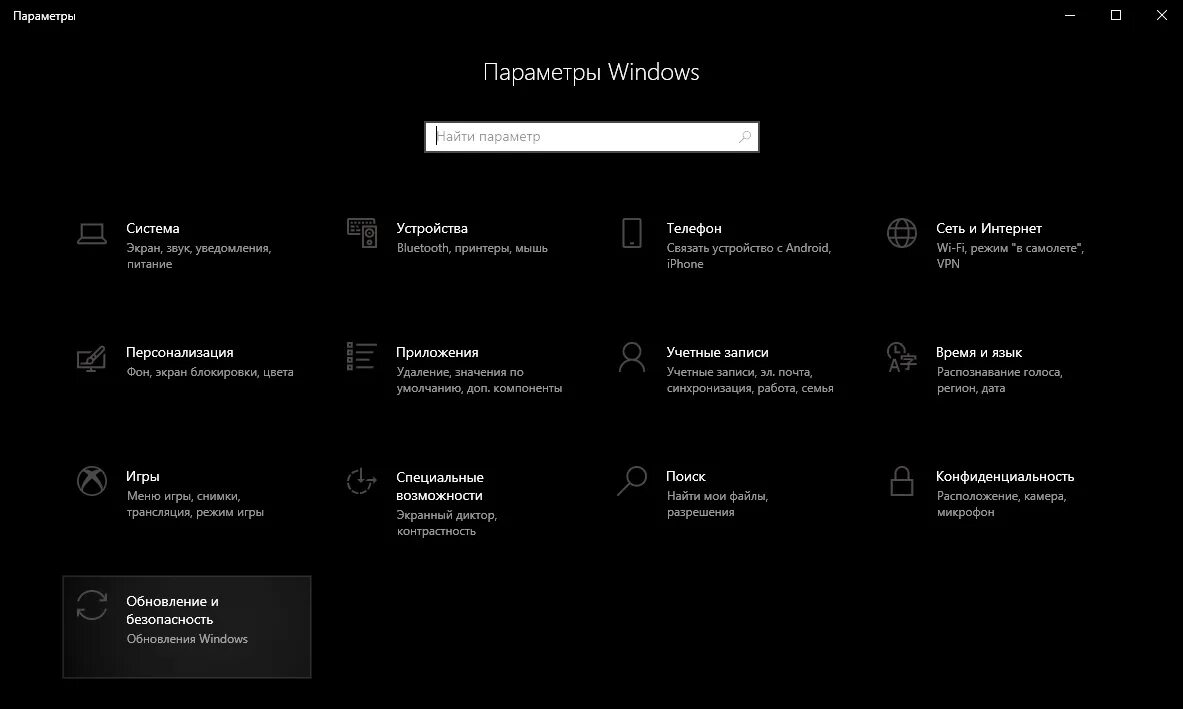Select the "Игры" title text
The image size is (1183, 709).
click(143, 476)
